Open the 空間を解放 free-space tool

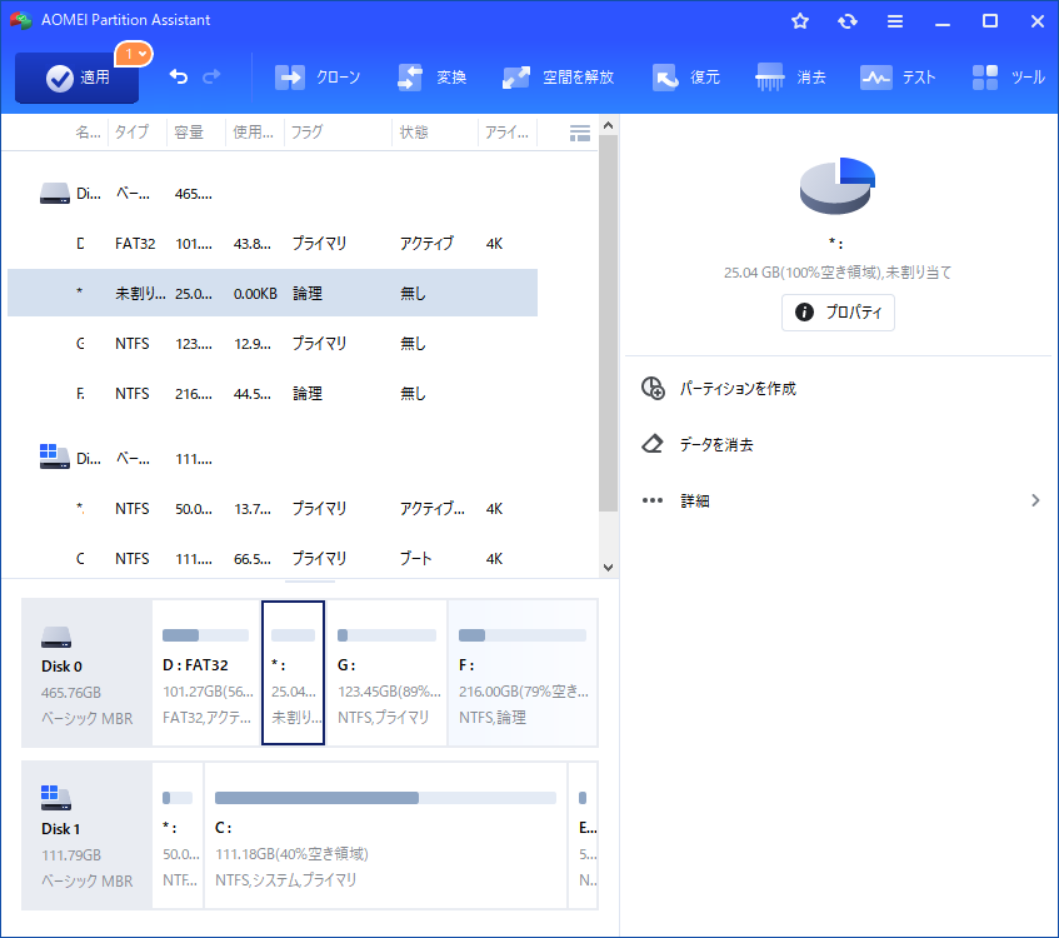(558, 77)
